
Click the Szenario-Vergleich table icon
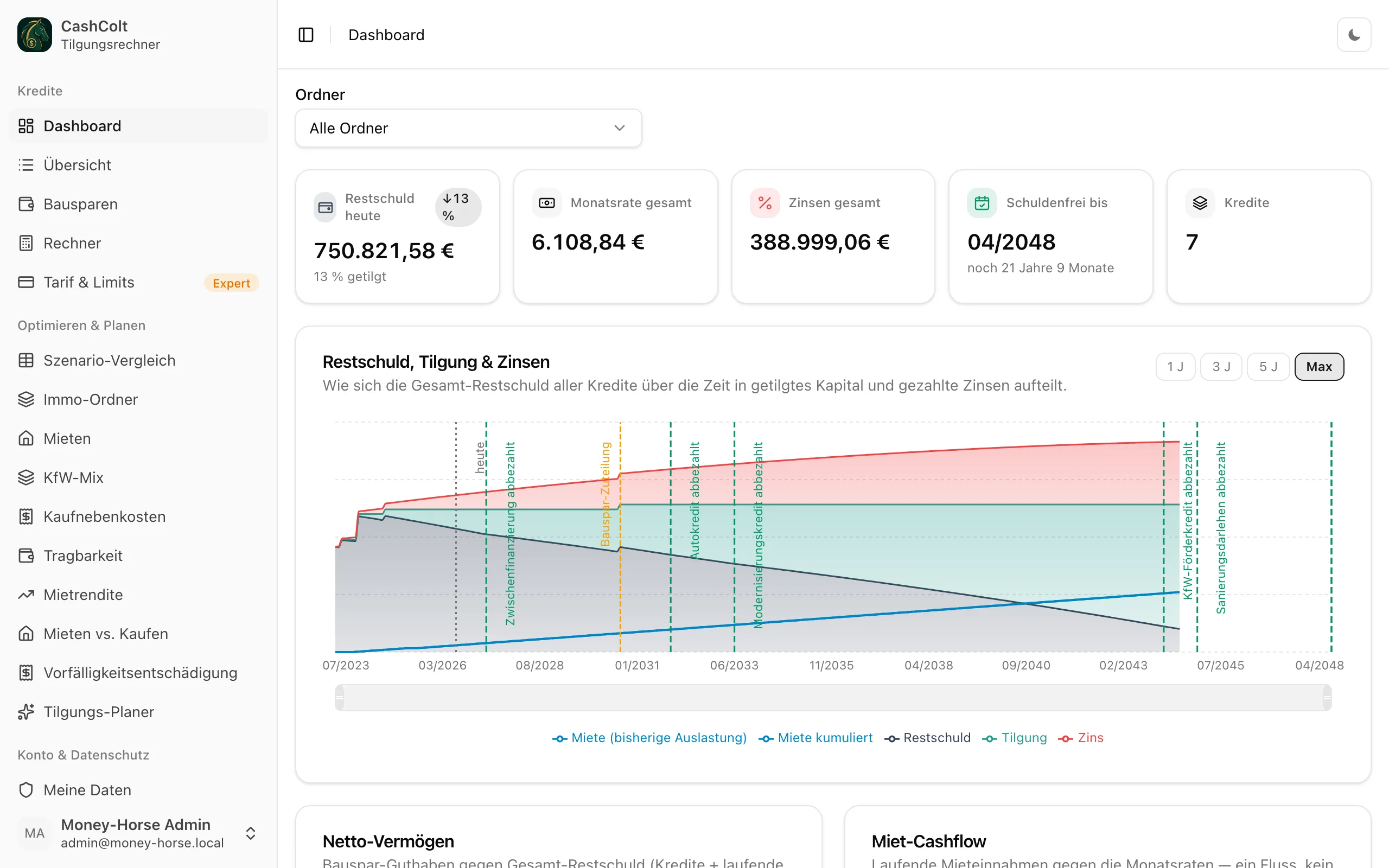tap(26, 360)
